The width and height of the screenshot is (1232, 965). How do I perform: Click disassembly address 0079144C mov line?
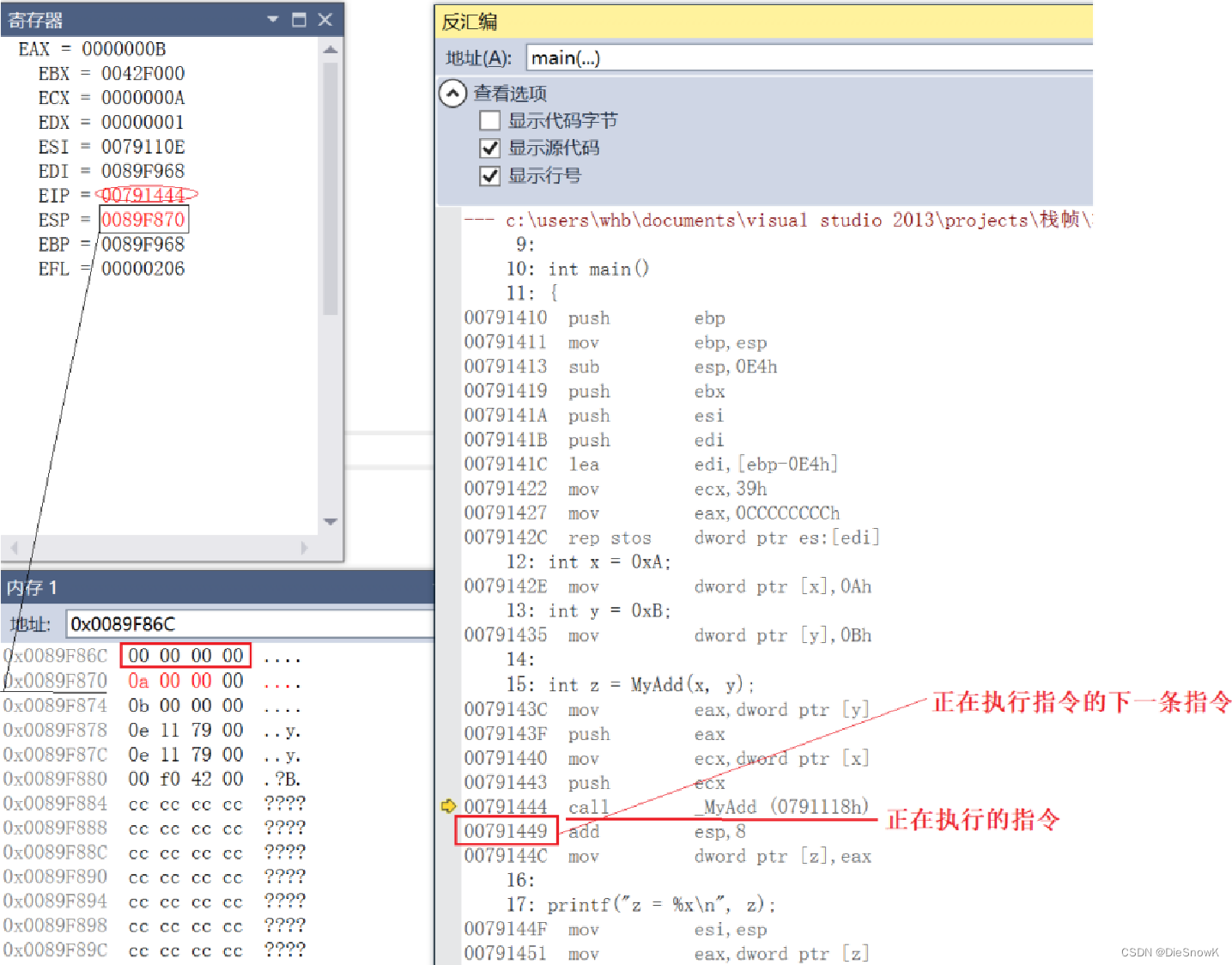(x=506, y=856)
